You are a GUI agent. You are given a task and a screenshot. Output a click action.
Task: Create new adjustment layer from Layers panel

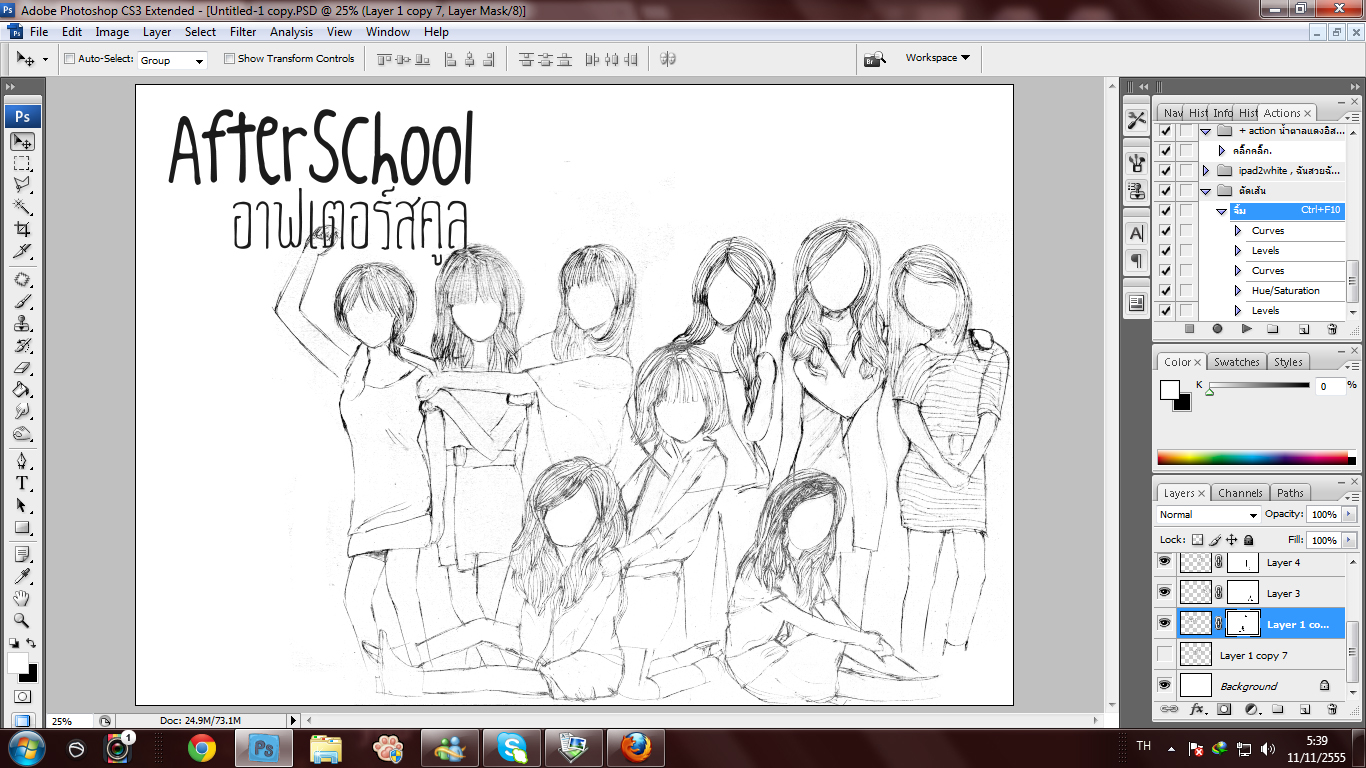click(1251, 709)
